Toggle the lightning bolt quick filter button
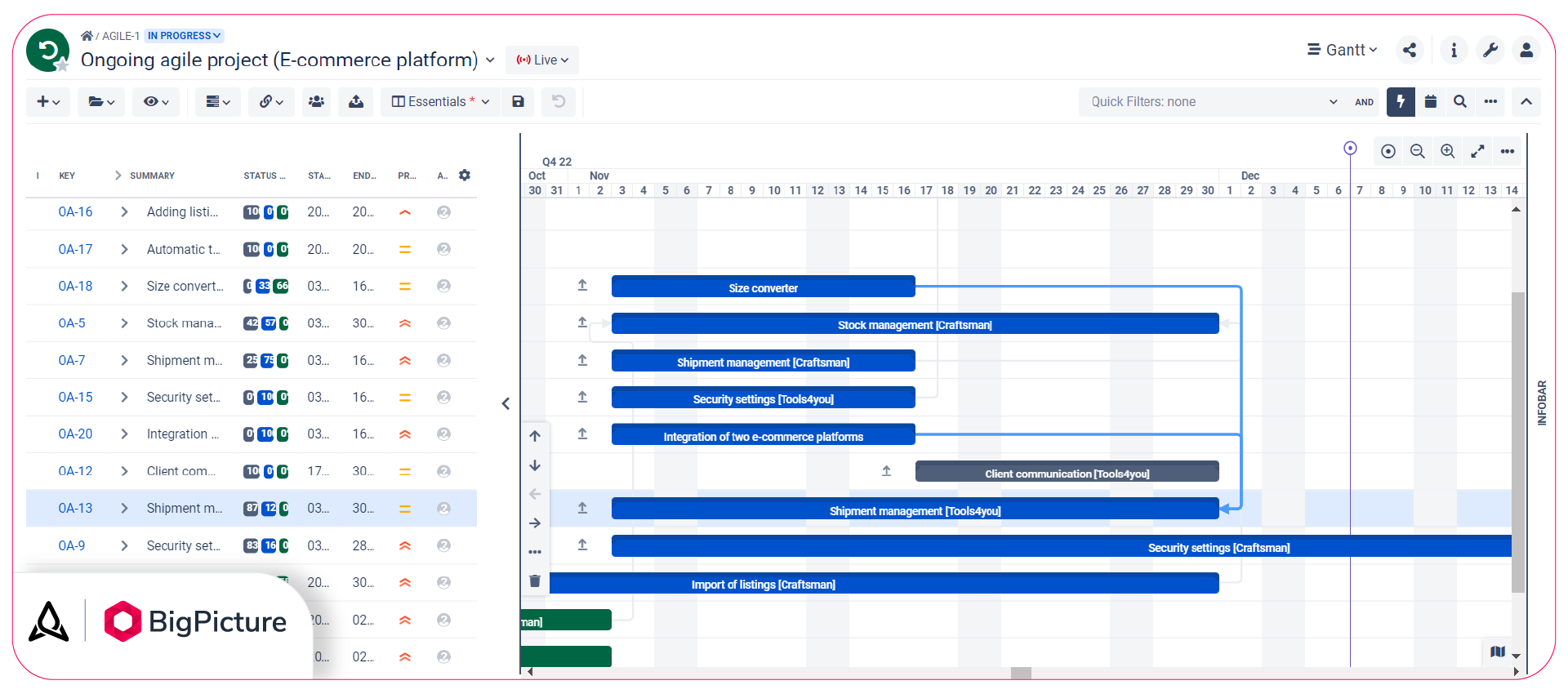This screenshot has height=694, width=1568. [1401, 102]
